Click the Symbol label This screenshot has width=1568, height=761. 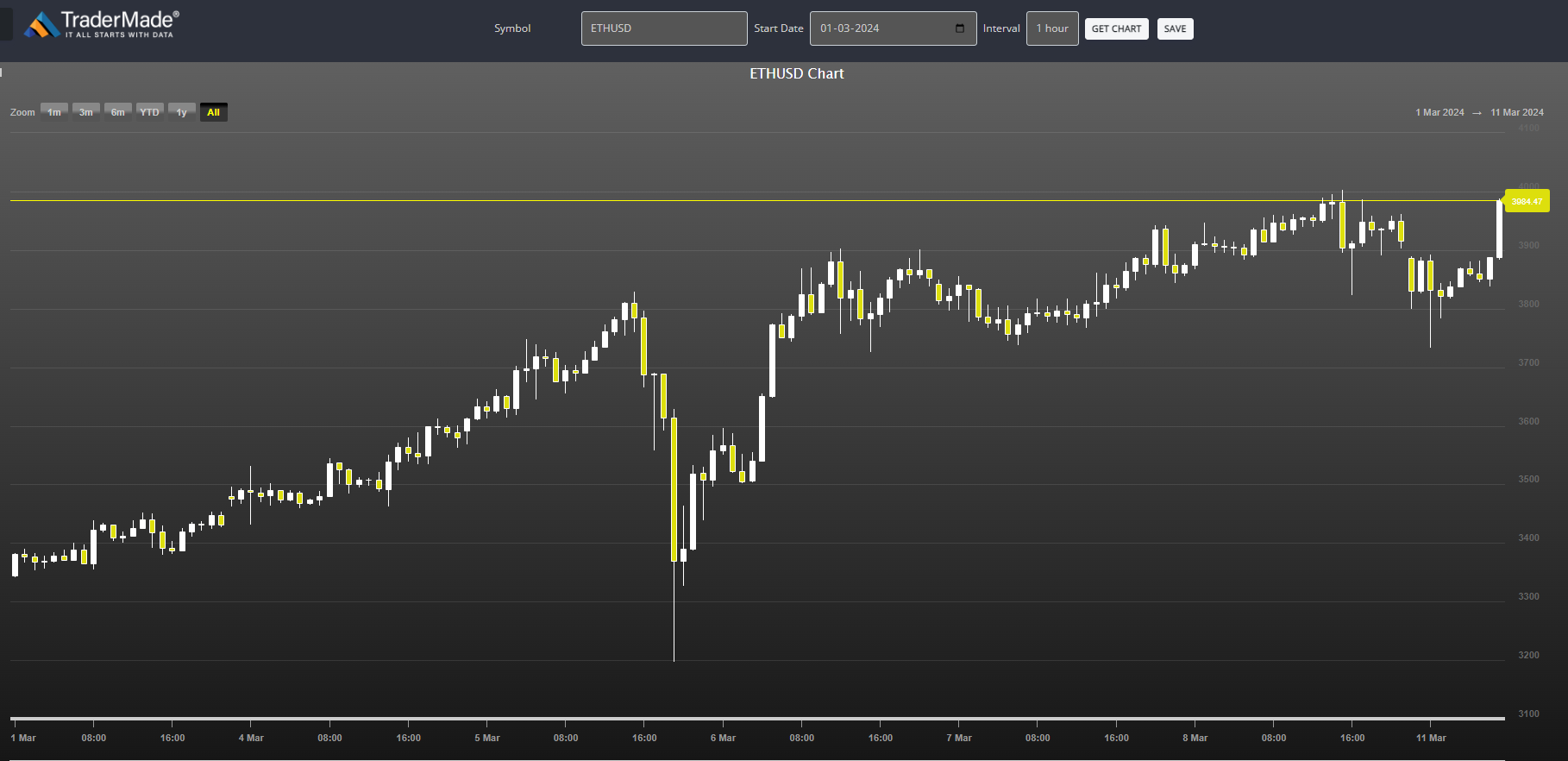(x=512, y=28)
